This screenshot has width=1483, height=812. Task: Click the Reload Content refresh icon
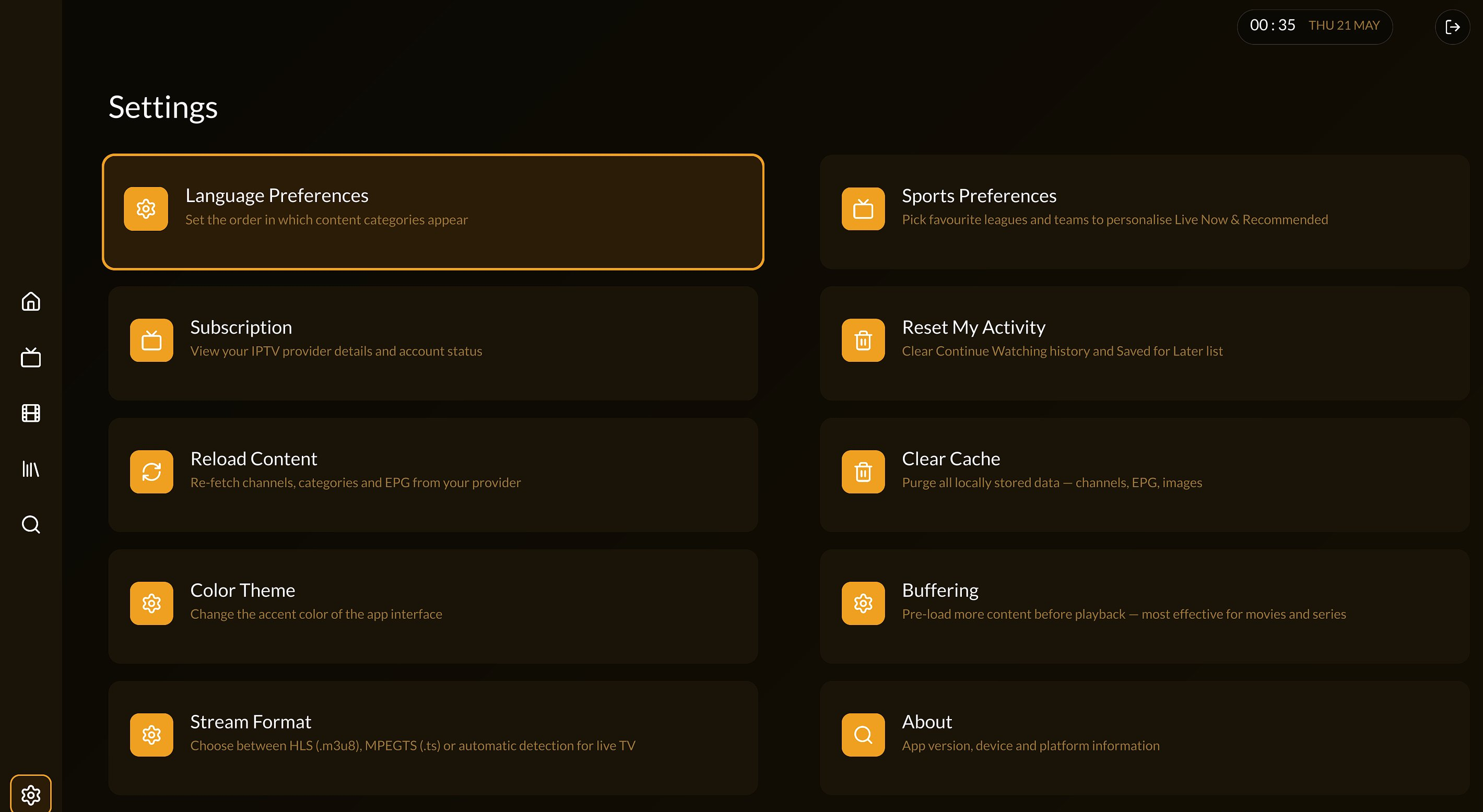151,472
